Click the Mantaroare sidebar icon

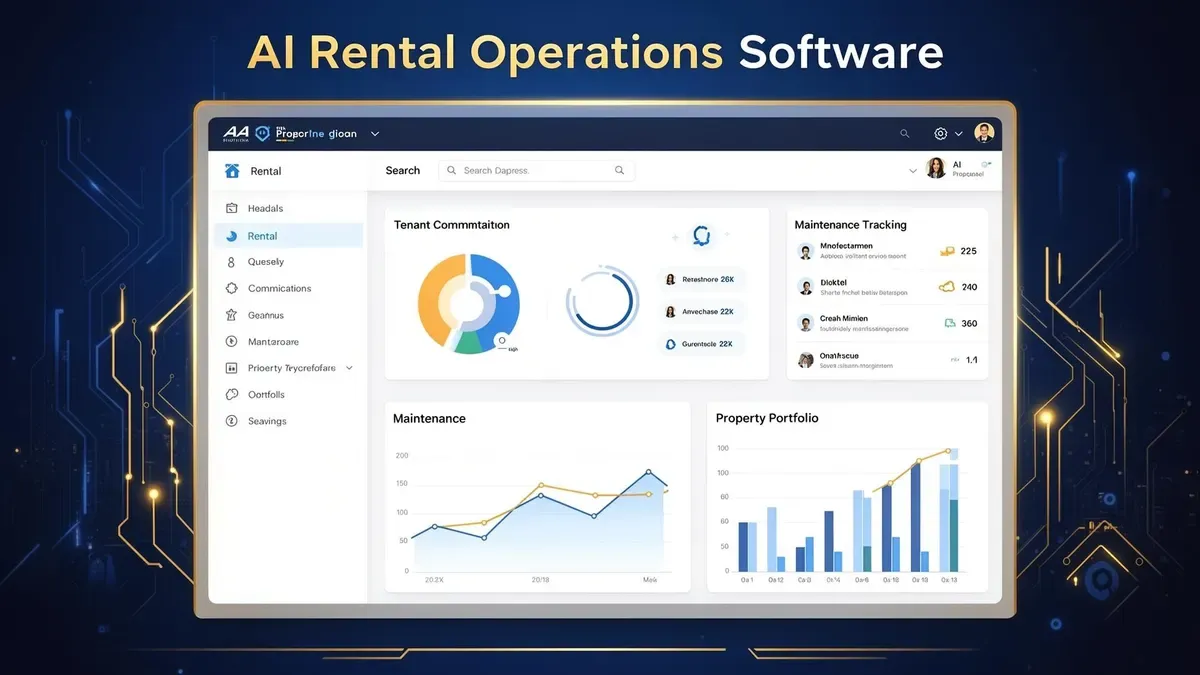click(x=230, y=342)
